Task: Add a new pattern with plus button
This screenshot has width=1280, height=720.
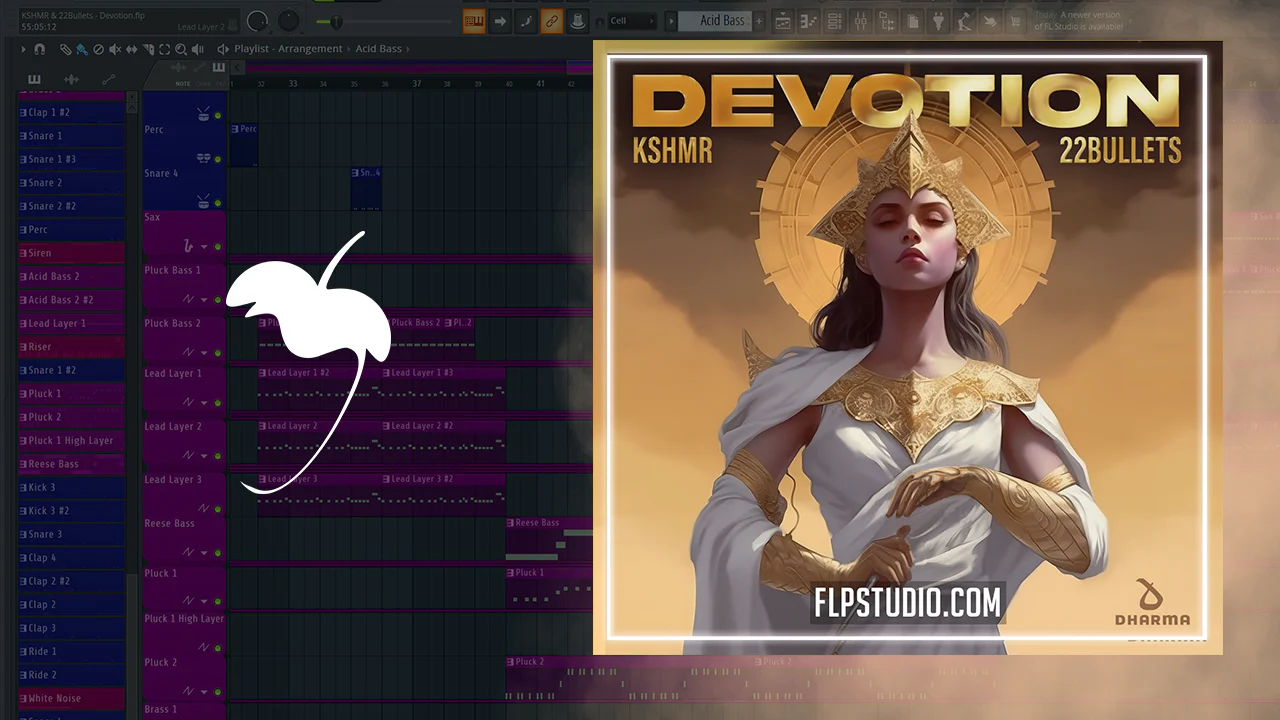Action: [x=759, y=21]
